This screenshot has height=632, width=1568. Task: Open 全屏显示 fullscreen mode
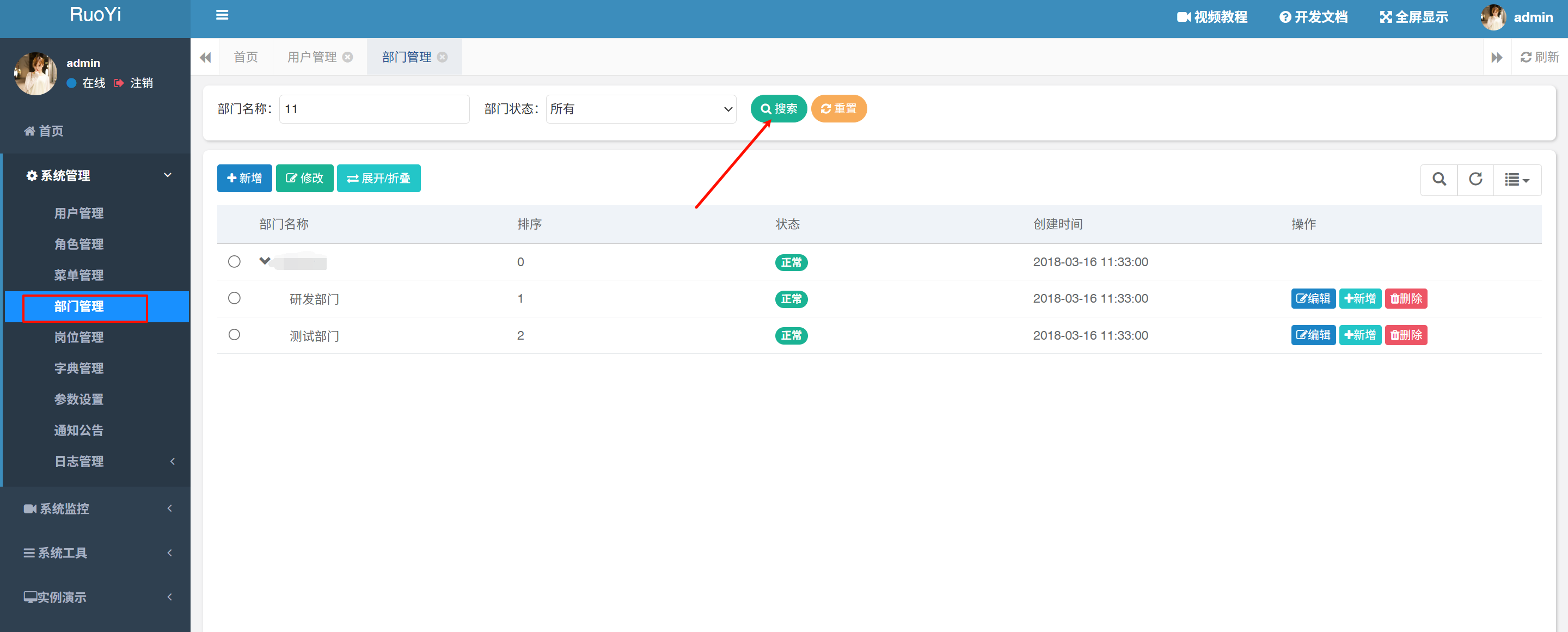(1413, 17)
